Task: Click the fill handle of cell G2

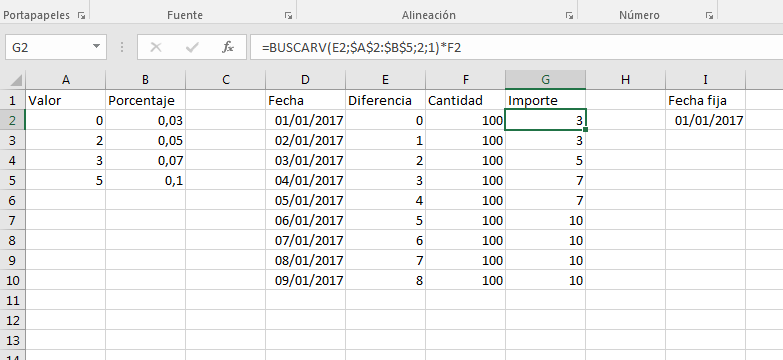Action: pos(585,130)
